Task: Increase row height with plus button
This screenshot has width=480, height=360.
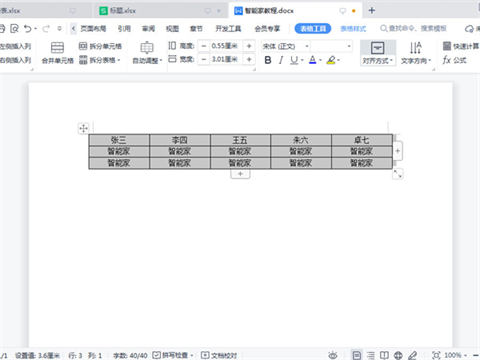Action: coord(249,46)
